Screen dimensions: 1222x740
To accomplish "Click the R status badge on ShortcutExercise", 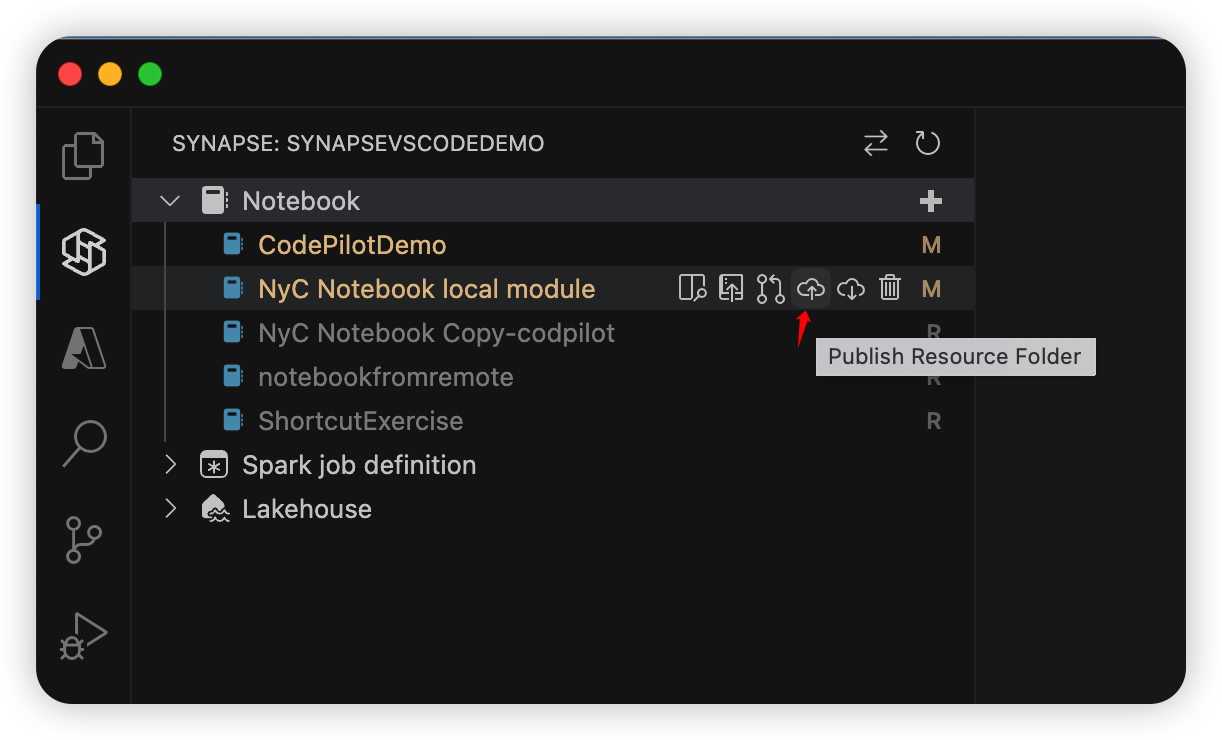I will pos(933,421).
